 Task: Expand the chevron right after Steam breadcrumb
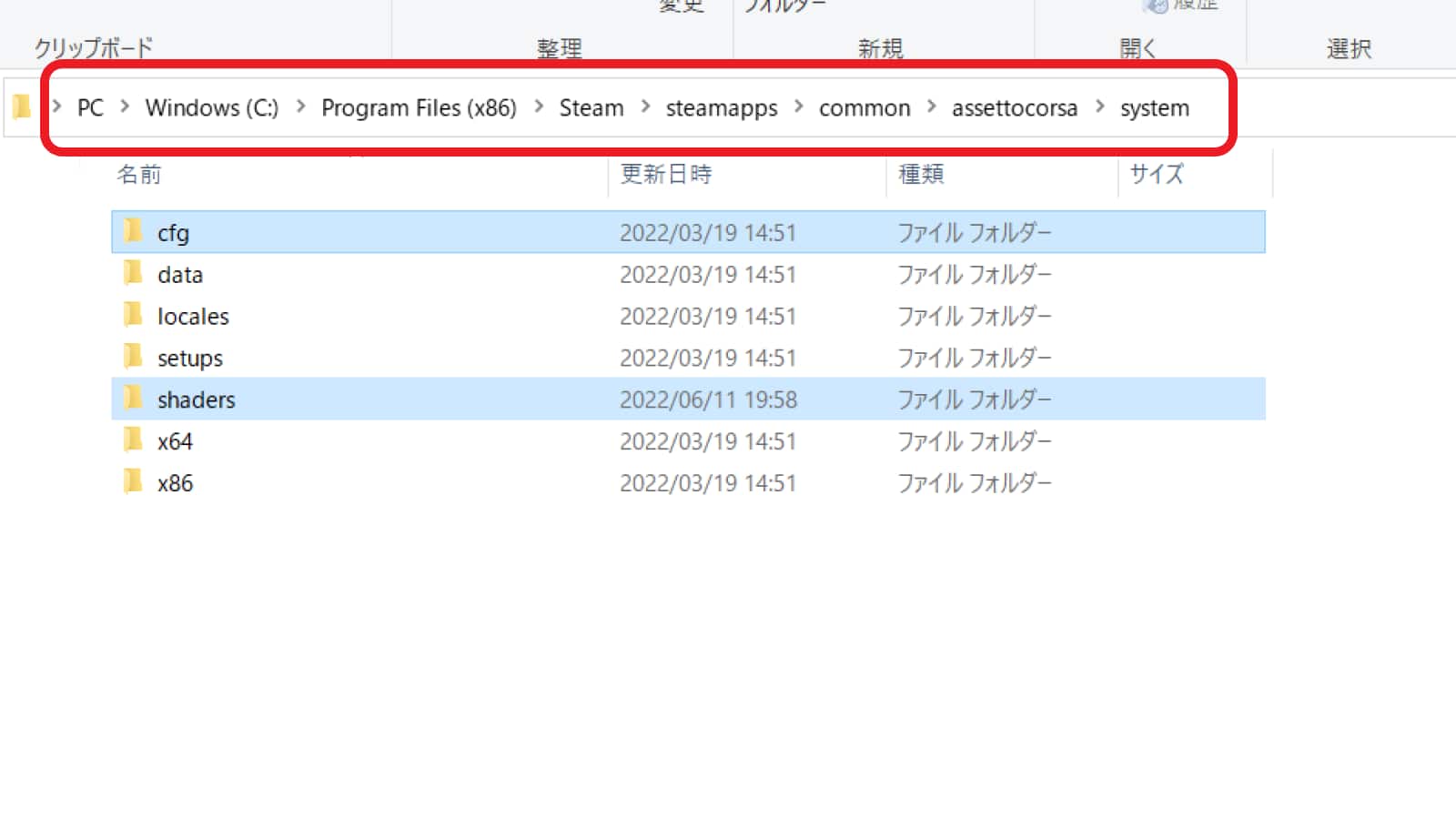(645, 107)
